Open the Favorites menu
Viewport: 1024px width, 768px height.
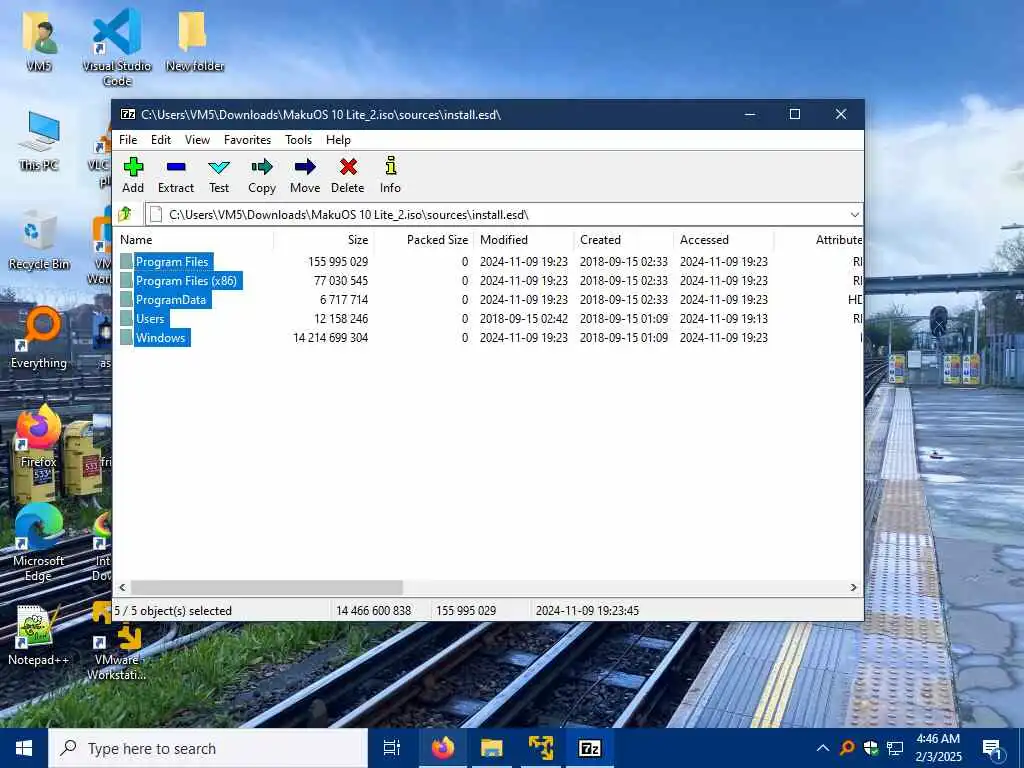point(248,140)
